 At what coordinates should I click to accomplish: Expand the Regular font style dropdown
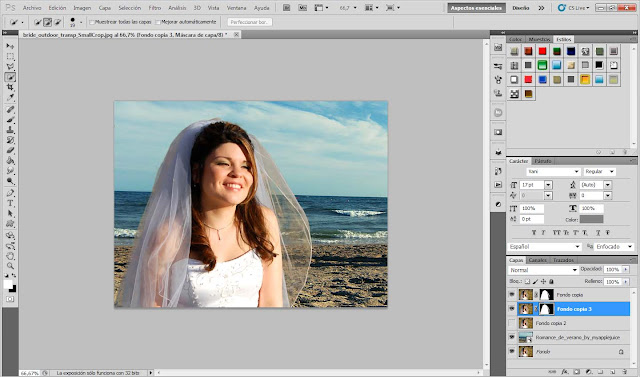(x=599, y=172)
